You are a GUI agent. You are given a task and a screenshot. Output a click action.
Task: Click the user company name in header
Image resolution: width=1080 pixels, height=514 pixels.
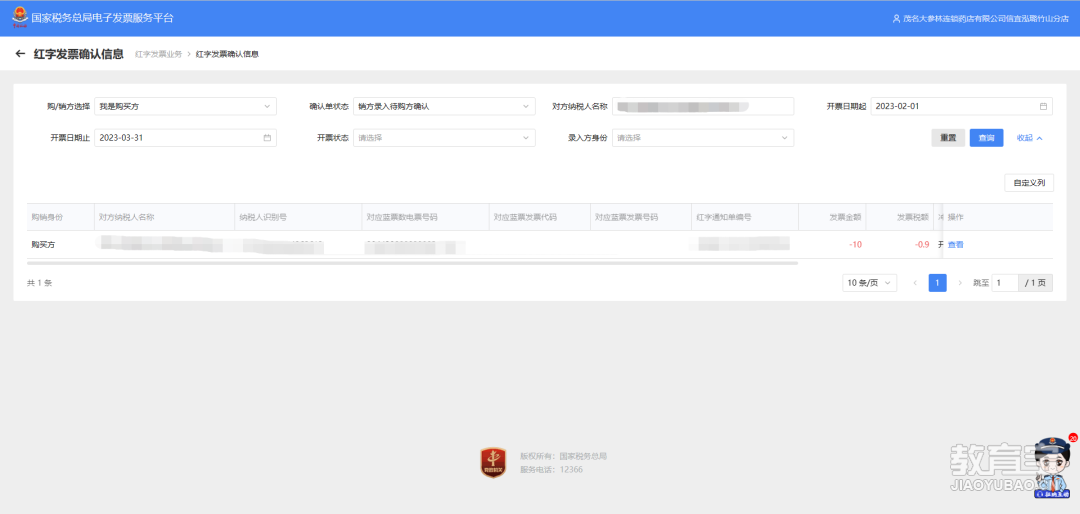pyautogui.click(x=984, y=19)
